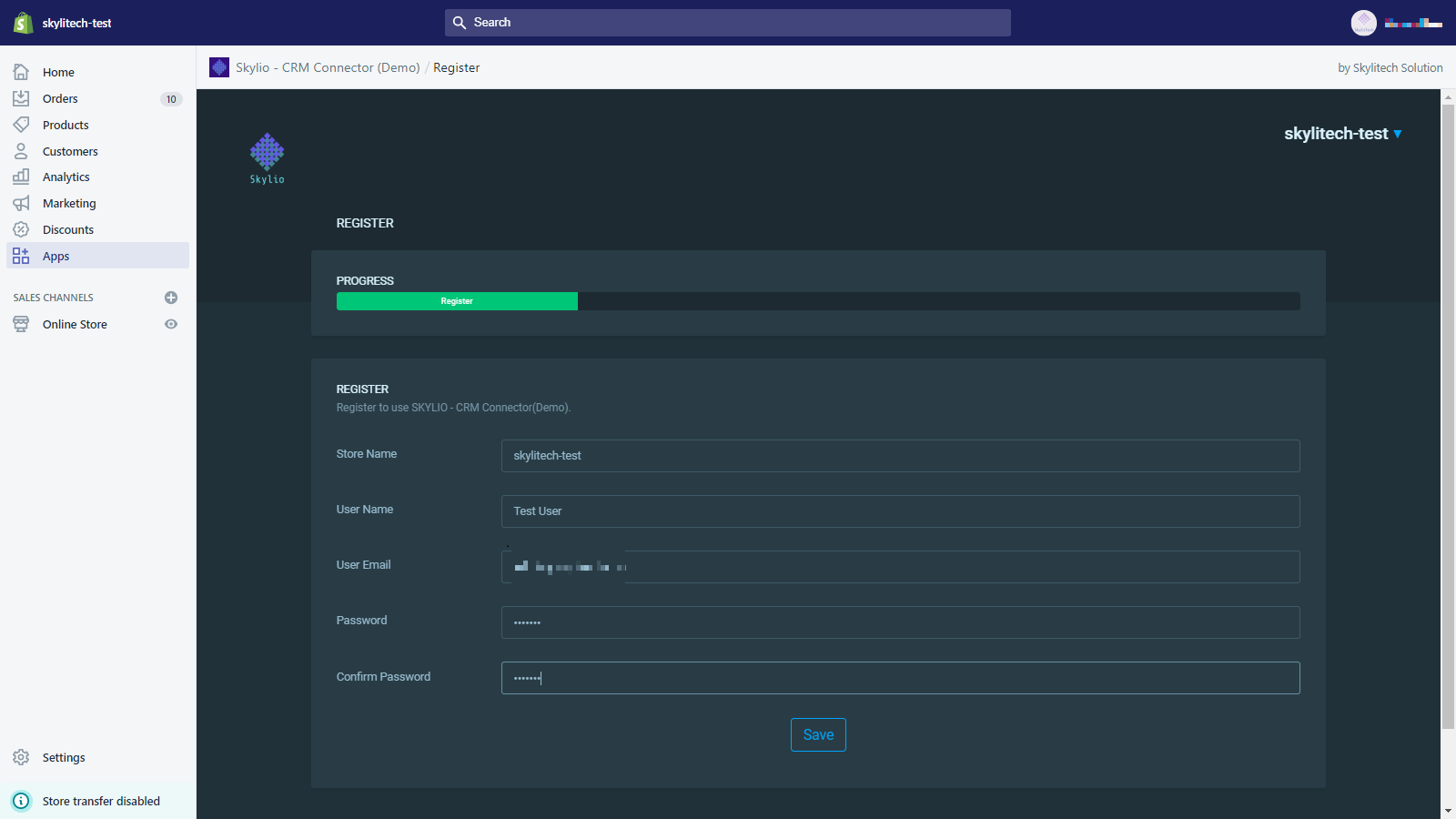Click the SALES CHANNELS heading
The width and height of the screenshot is (1456, 819).
53,298
